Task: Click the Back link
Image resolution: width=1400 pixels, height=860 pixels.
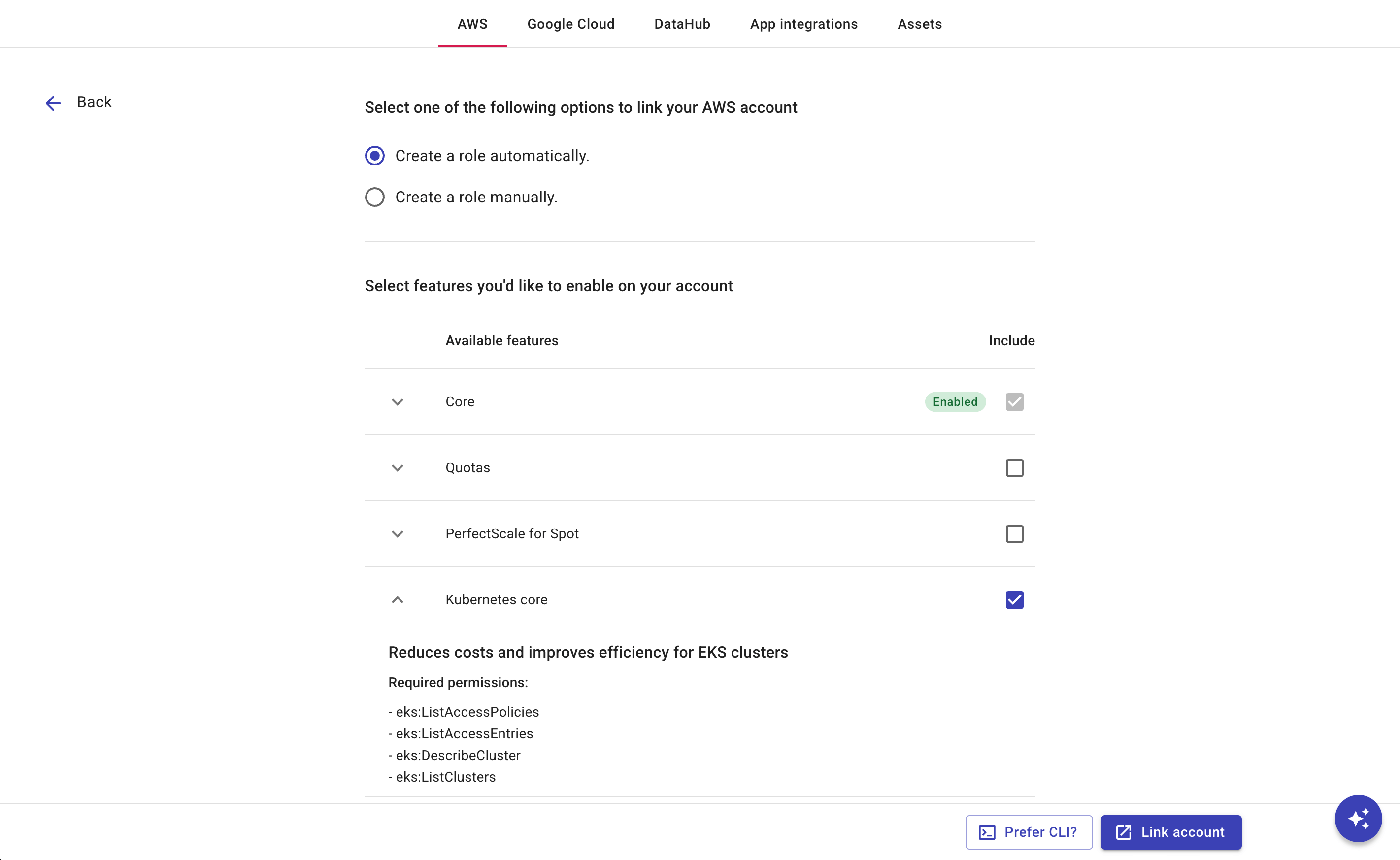Action: point(95,102)
